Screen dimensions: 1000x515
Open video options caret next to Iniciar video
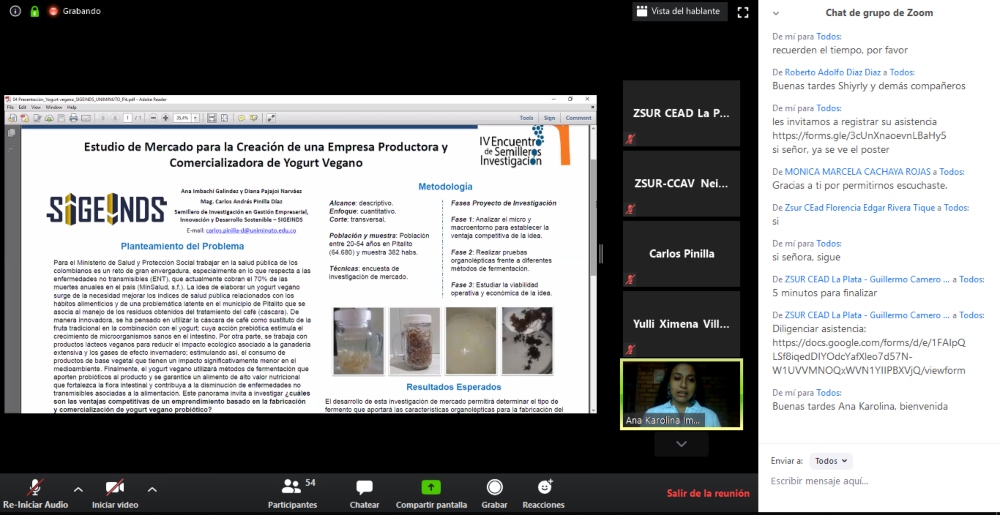(x=152, y=490)
